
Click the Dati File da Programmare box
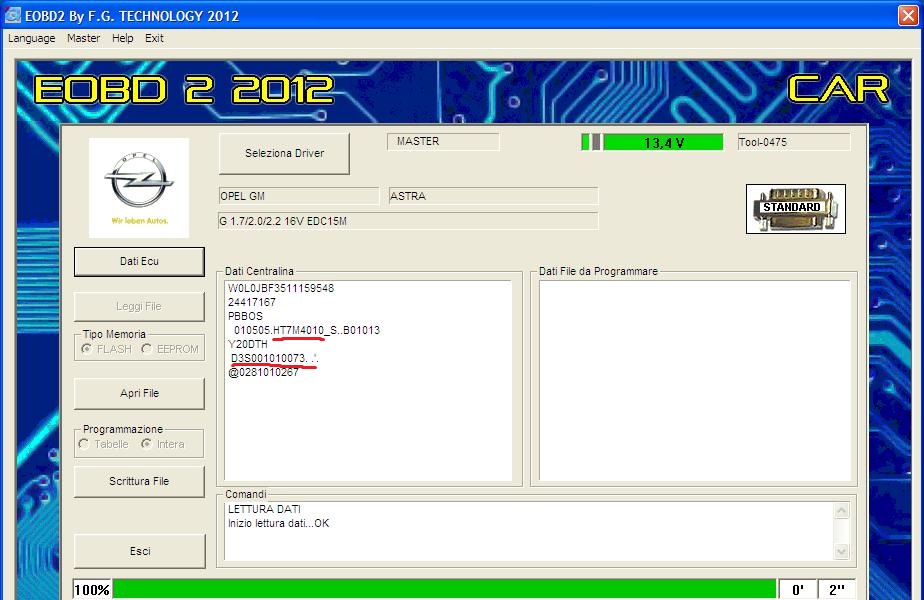coord(695,380)
